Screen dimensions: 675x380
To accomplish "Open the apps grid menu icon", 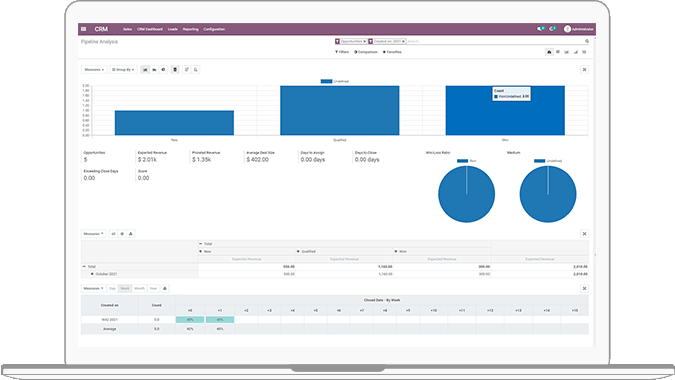I will pos(84,29).
